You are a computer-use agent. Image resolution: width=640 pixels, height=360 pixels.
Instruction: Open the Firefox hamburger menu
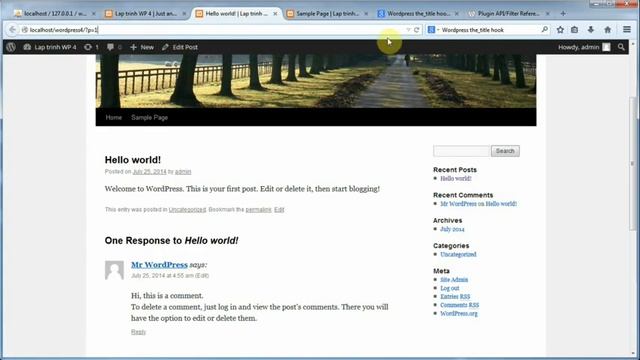point(627,29)
